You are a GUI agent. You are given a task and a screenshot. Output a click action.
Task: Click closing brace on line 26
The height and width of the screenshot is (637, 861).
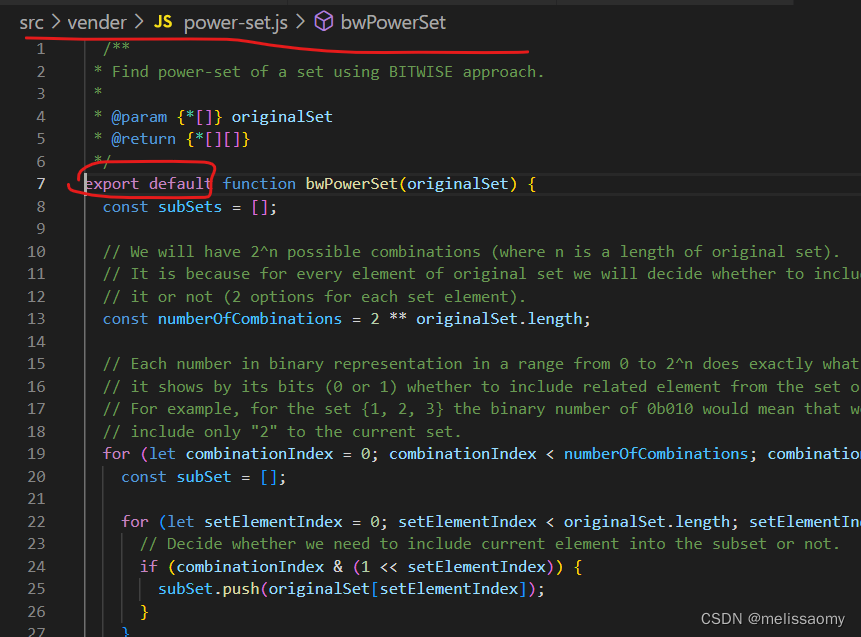coord(144,611)
